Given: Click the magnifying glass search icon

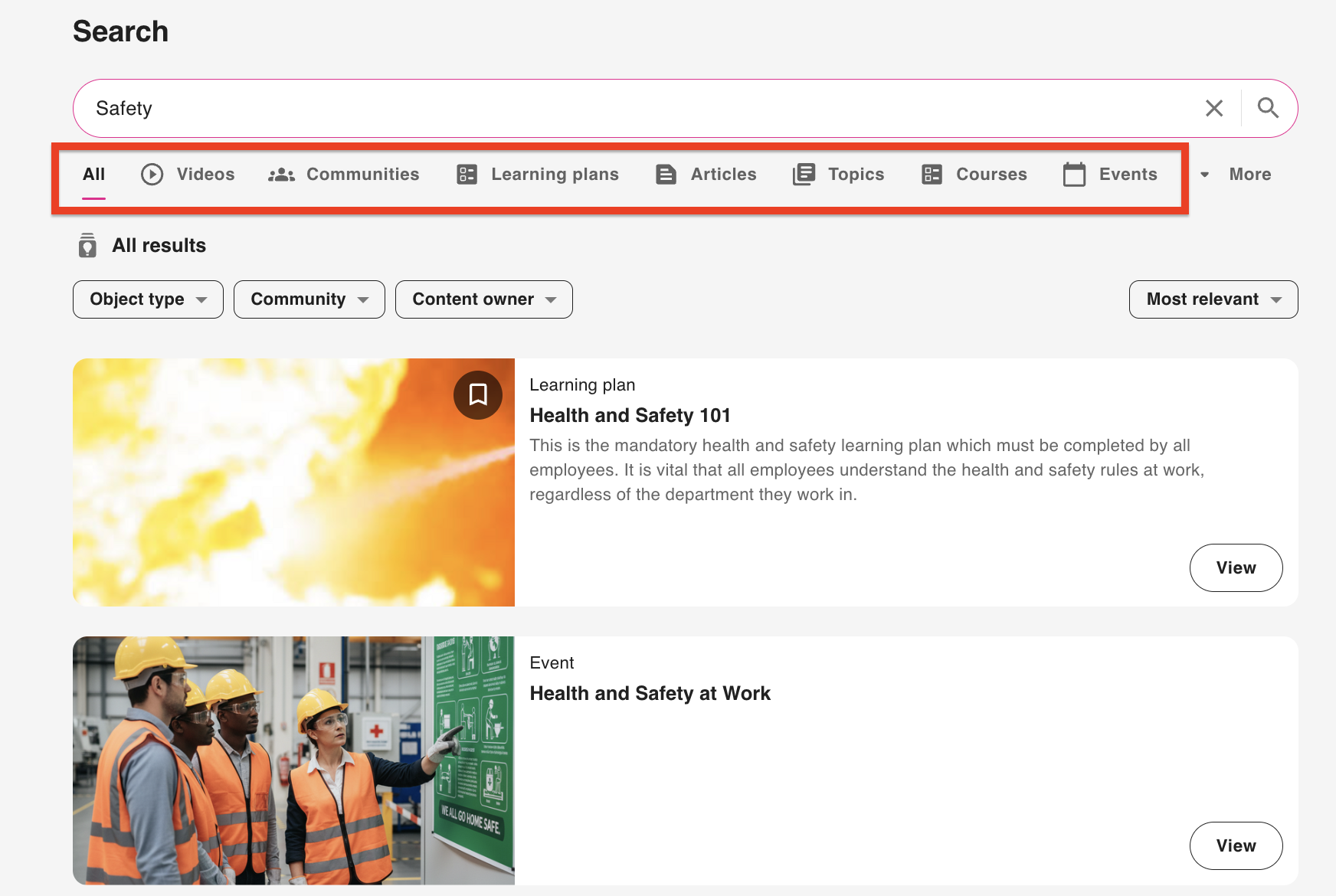Looking at the screenshot, I should click(x=1268, y=108).
